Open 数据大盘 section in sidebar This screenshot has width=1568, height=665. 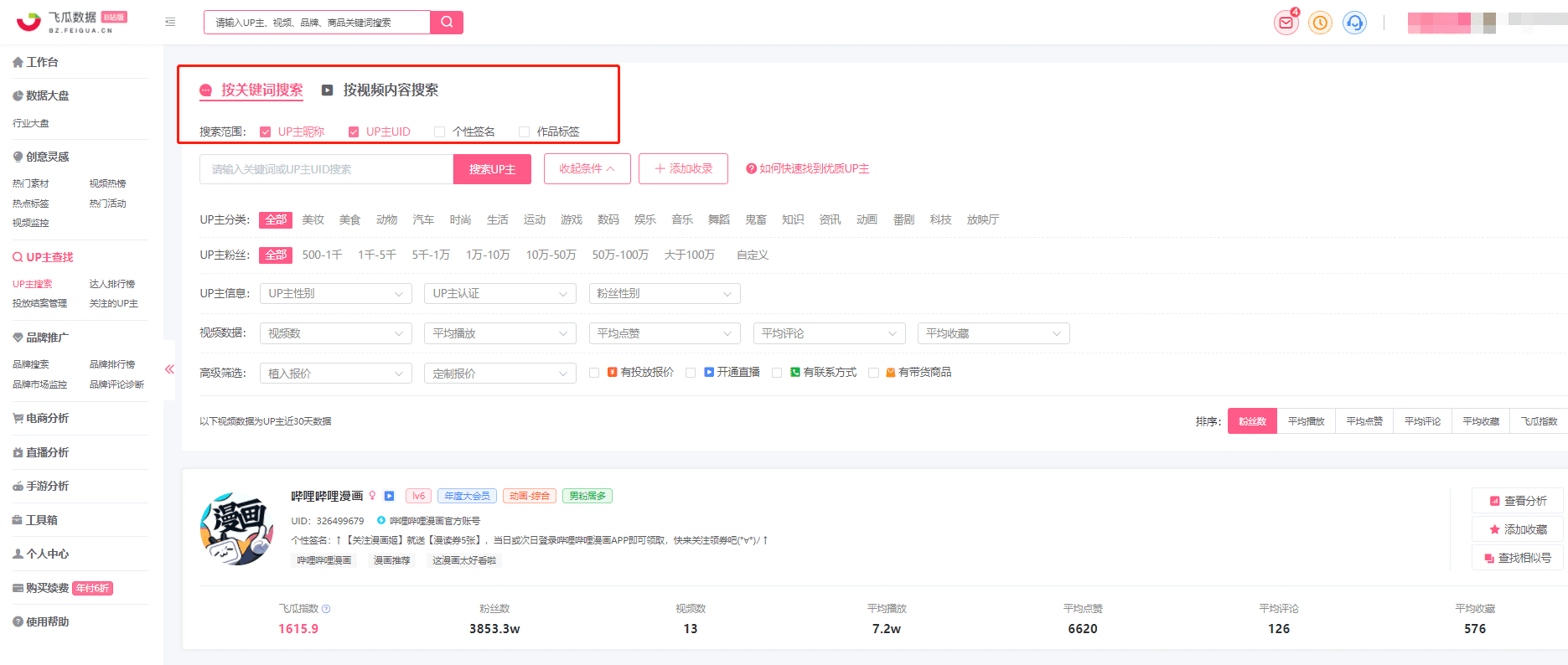(x=41, y=95)
